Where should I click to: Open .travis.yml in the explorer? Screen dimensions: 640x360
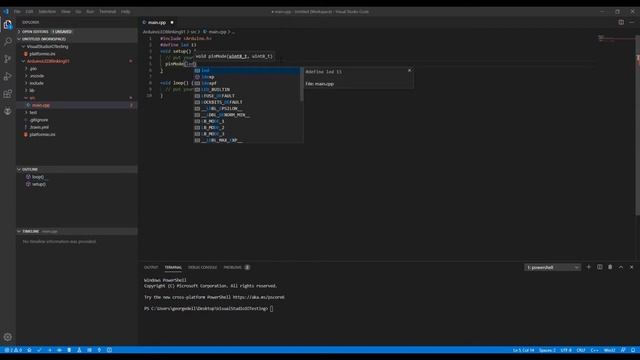coord(77,127)
